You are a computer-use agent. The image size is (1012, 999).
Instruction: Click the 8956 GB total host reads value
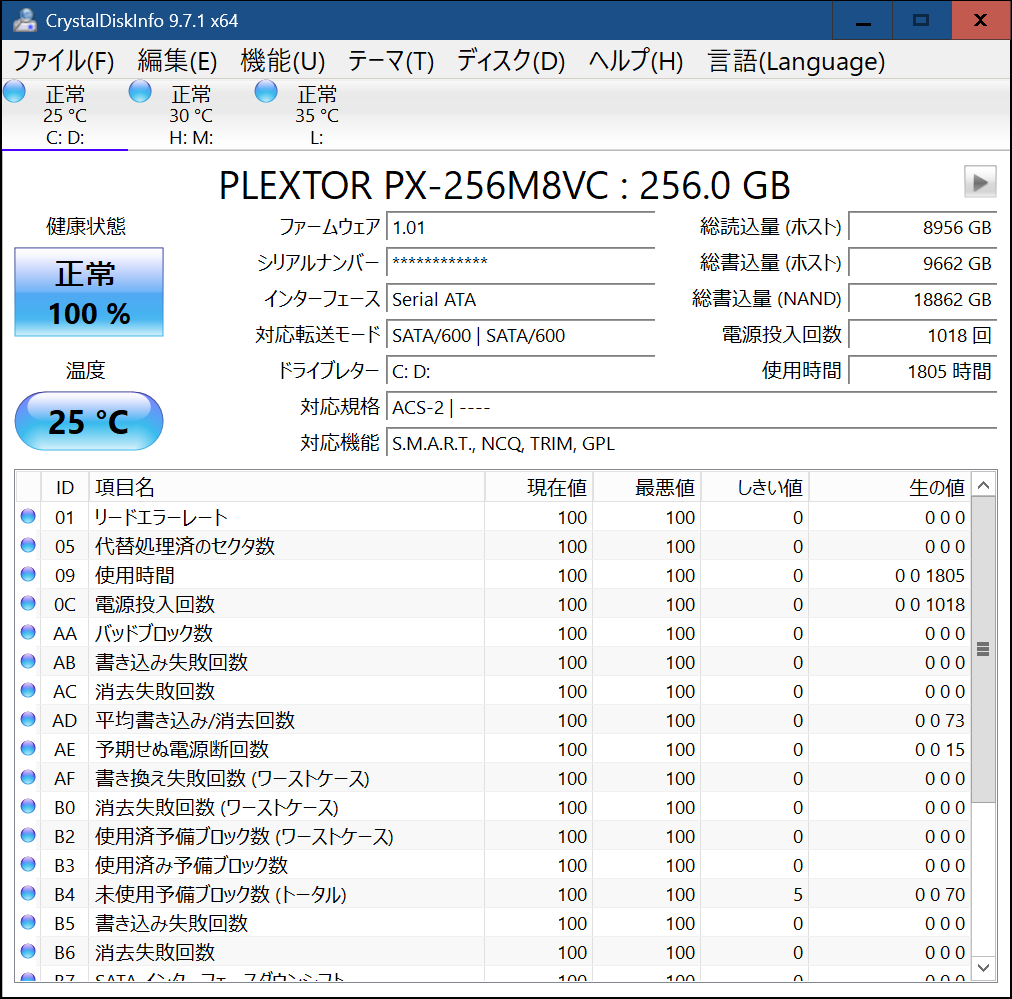click(x=922, y=228)
